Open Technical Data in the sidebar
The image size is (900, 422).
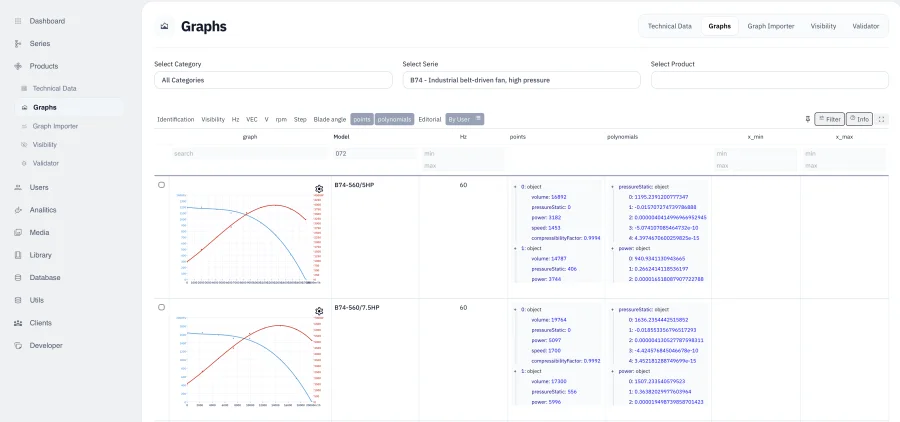pos(55,88)
